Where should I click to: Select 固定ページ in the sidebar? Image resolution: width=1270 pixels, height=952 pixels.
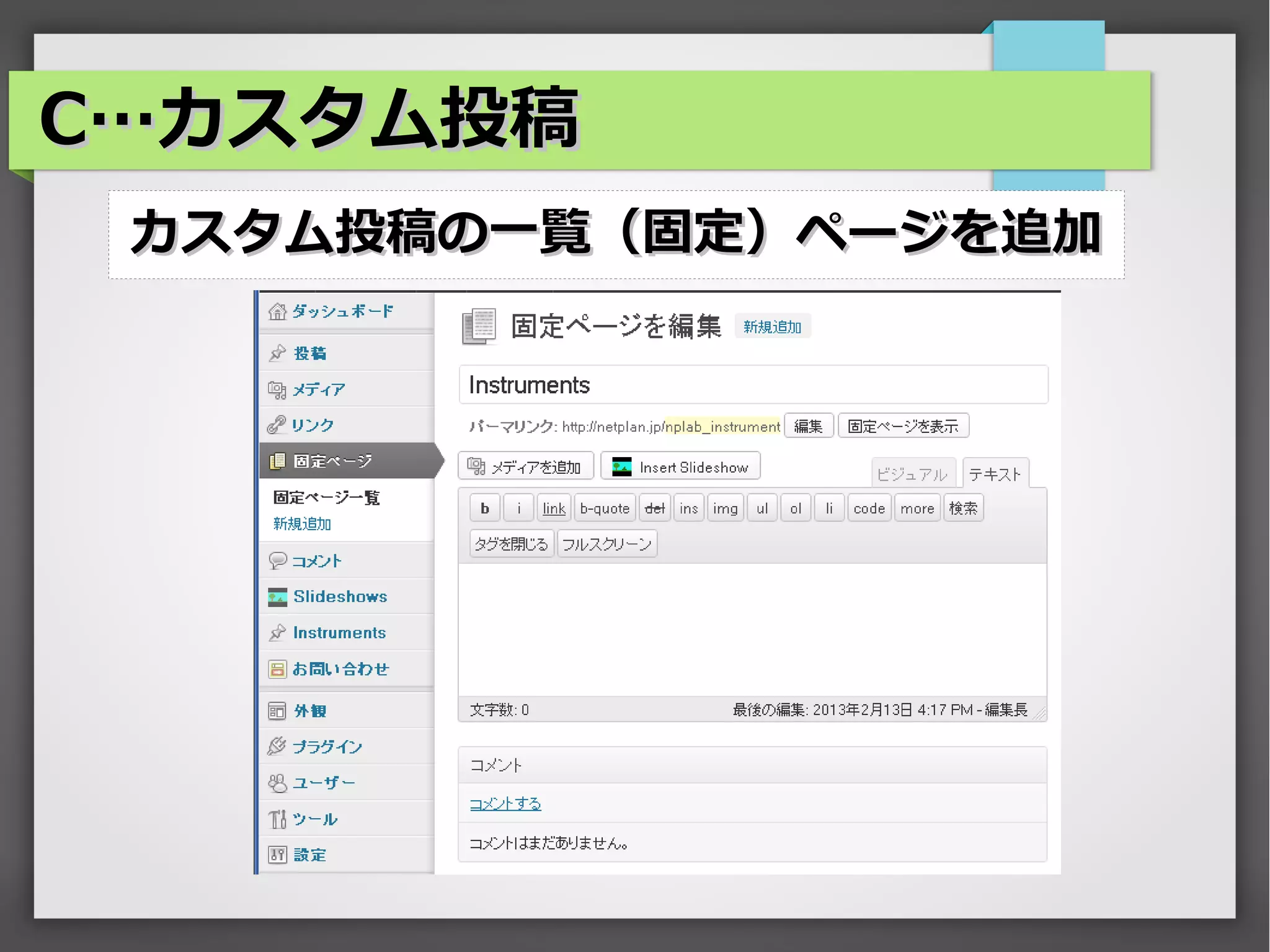click(x=347, y=461)
